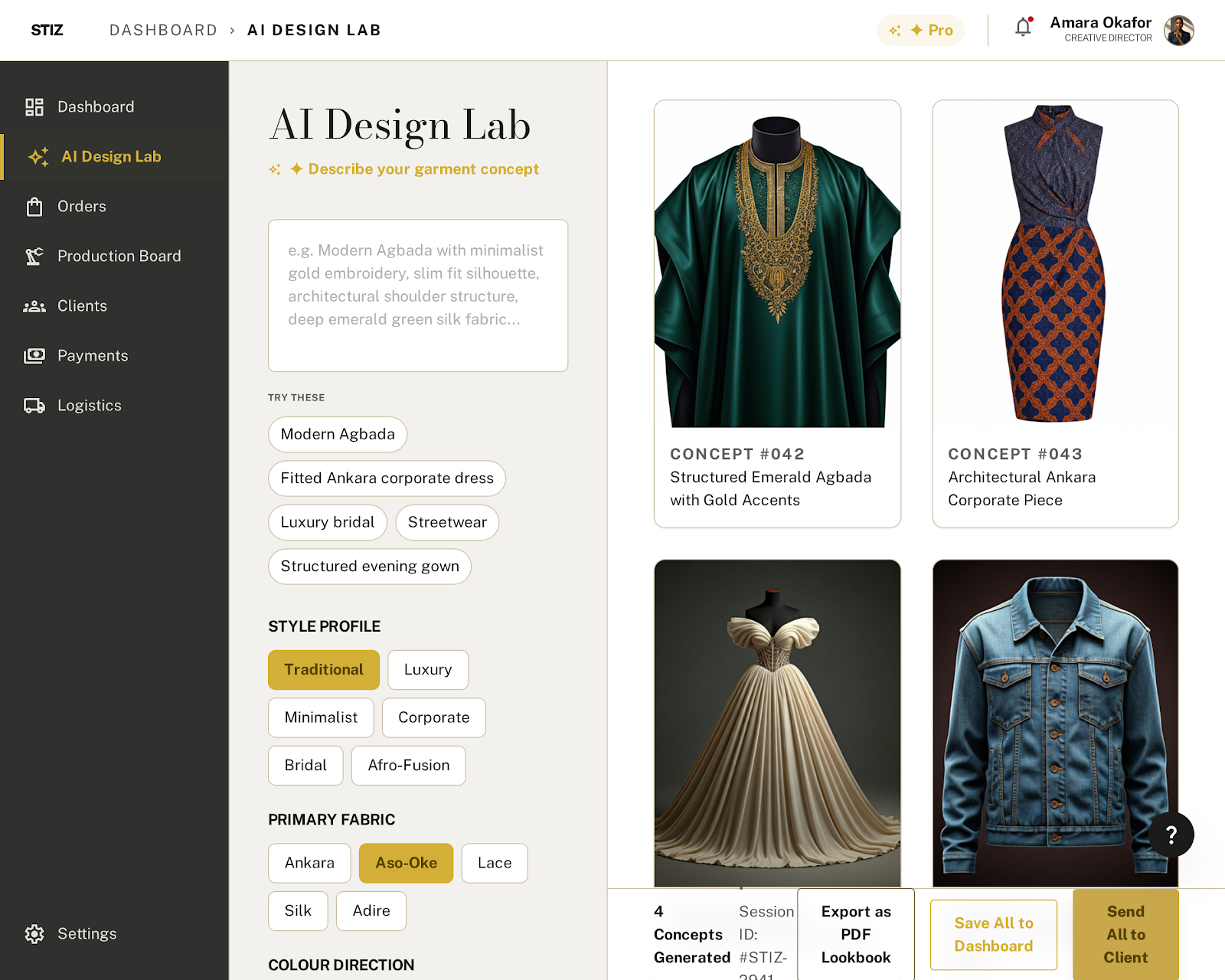Select the Luxury bridal suggestion chip
The width and height of the screenshot is (1225, 980).
(328, 522)
